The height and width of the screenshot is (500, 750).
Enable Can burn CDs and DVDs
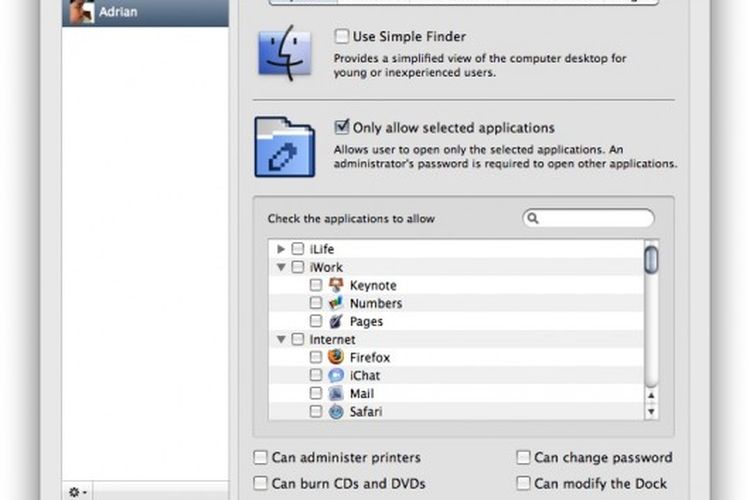pos(260,483)
